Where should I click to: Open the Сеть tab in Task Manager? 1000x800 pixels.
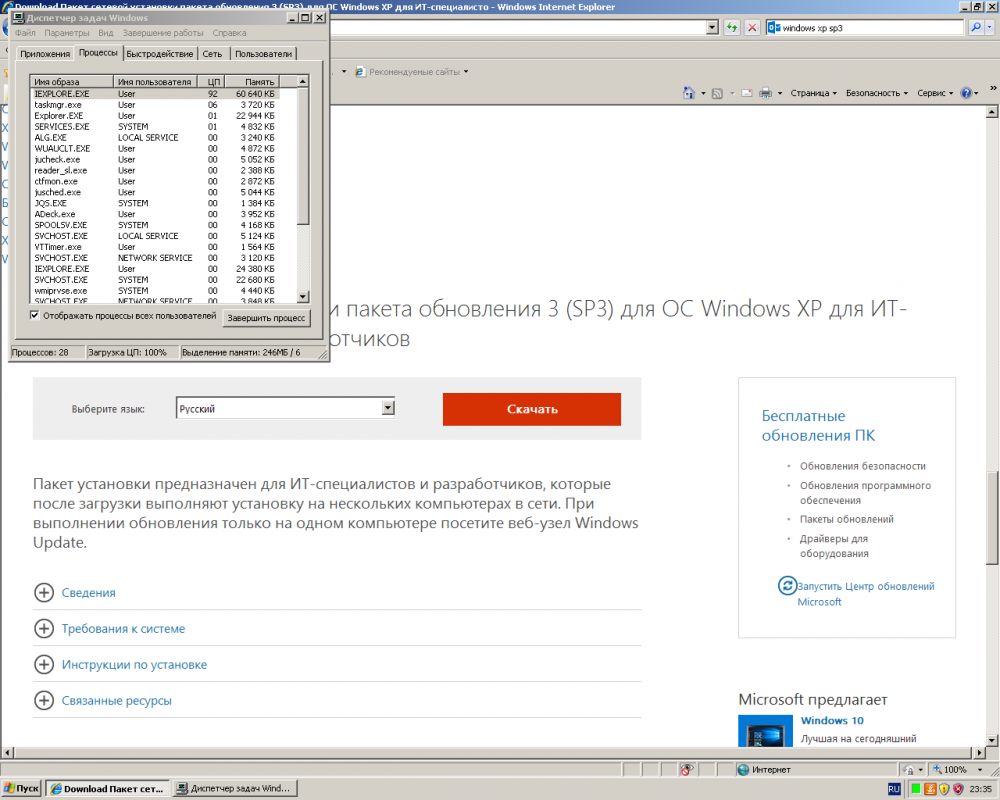212,54
